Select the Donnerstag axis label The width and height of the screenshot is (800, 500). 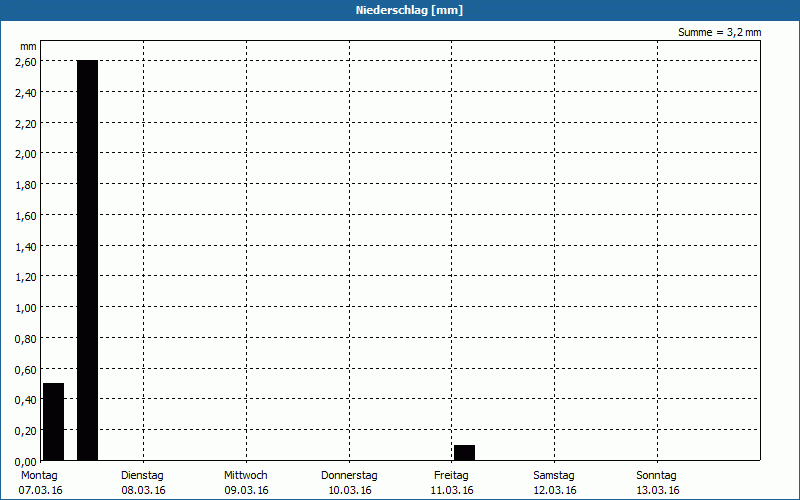coord(349,476)
